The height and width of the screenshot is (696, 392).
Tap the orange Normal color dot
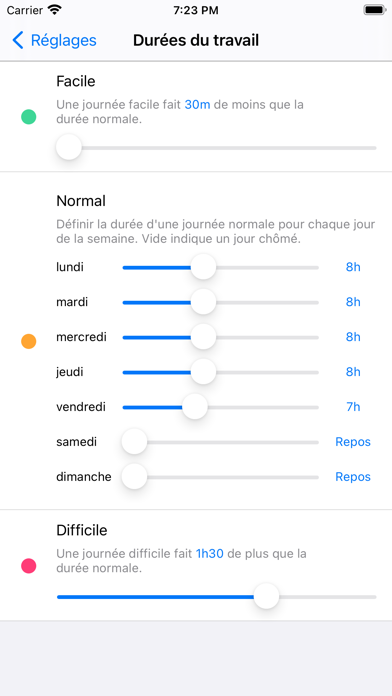29,341
